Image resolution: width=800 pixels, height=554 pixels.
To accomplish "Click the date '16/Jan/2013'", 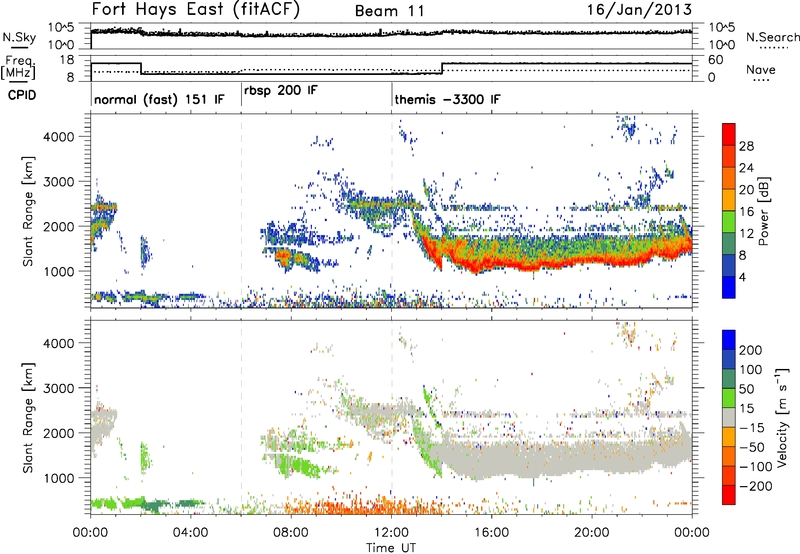I will pos(639,10).
